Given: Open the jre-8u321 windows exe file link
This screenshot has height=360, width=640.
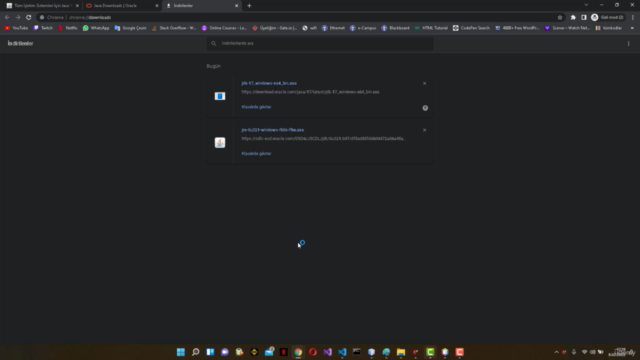Looking at the screenshot, I should pyautogui.click(x=272, y=130).
